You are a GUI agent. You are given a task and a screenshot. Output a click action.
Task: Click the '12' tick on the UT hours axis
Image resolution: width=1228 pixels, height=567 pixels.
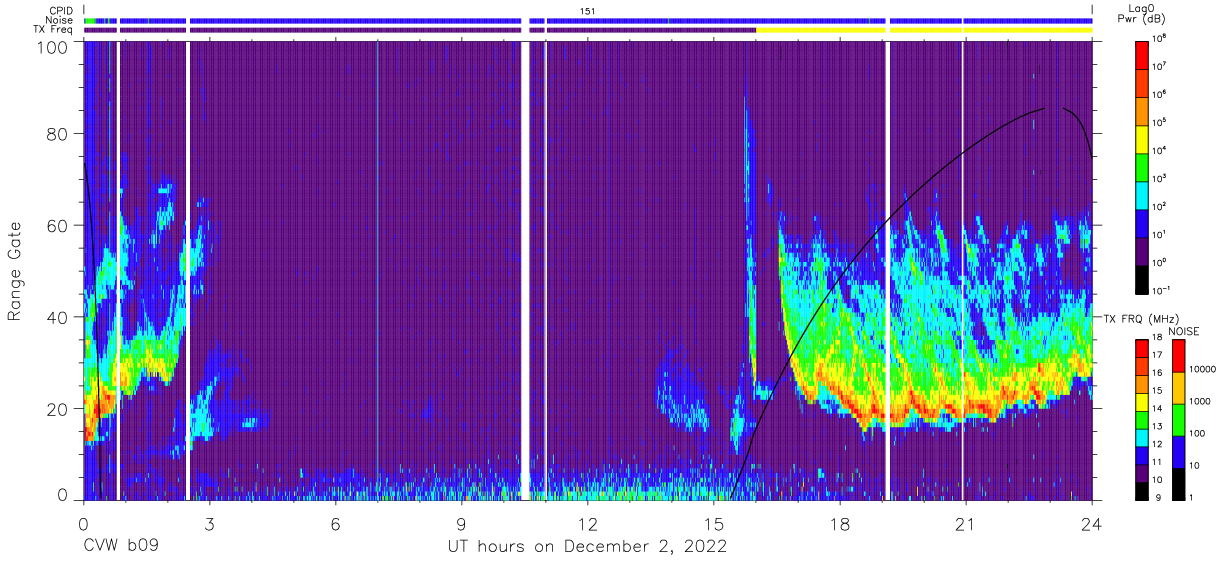(587, 523)
